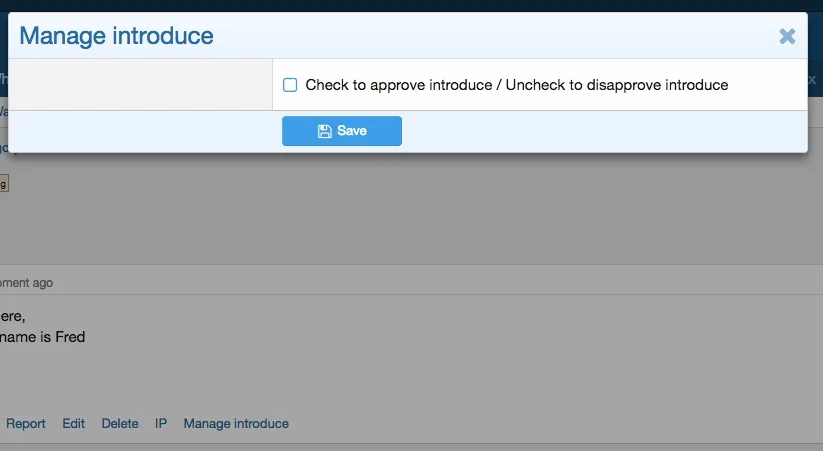Click the small tag label behind dialog

4,183
